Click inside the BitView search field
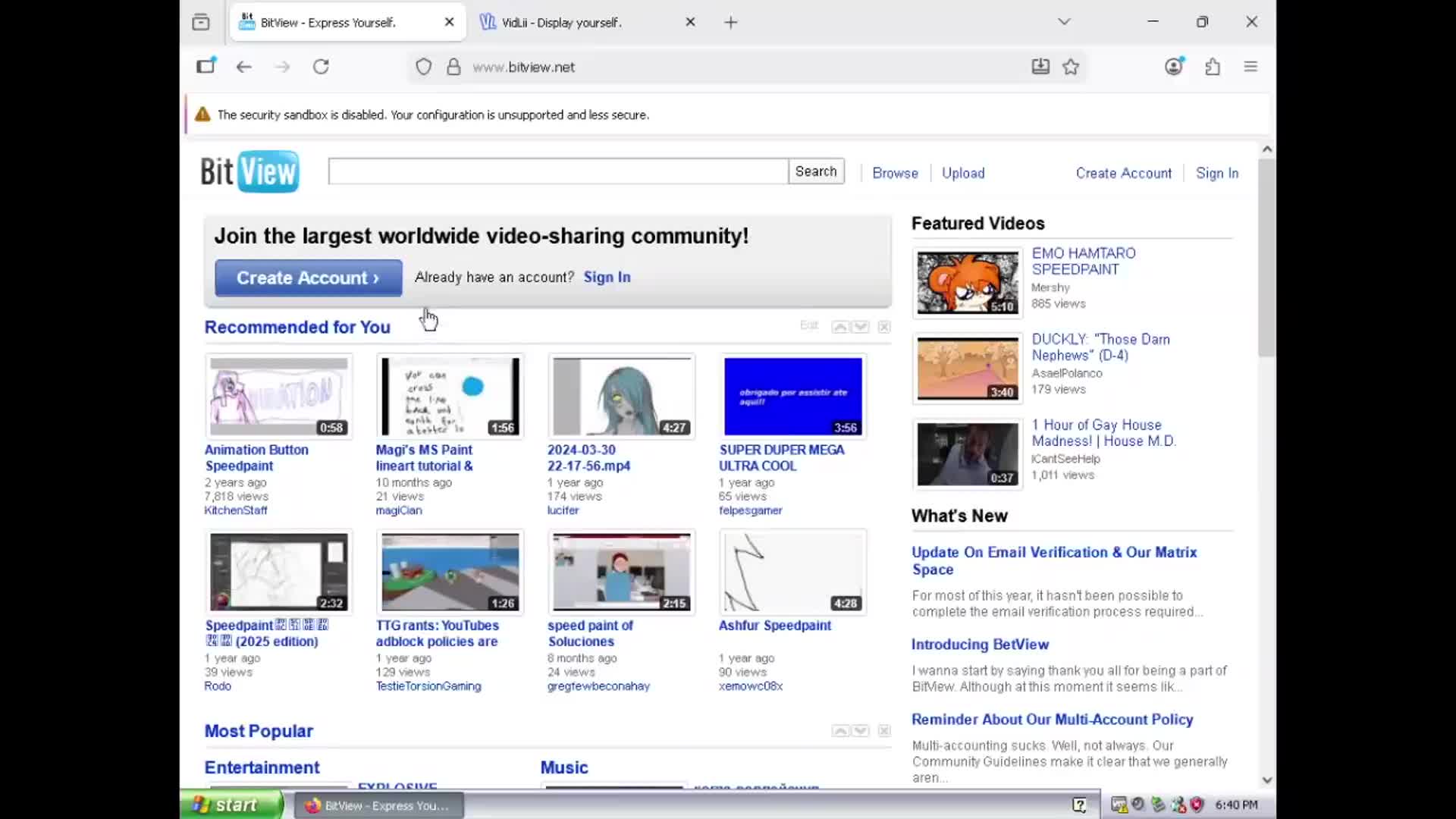The image size is (1456, 819). (558, 171)
